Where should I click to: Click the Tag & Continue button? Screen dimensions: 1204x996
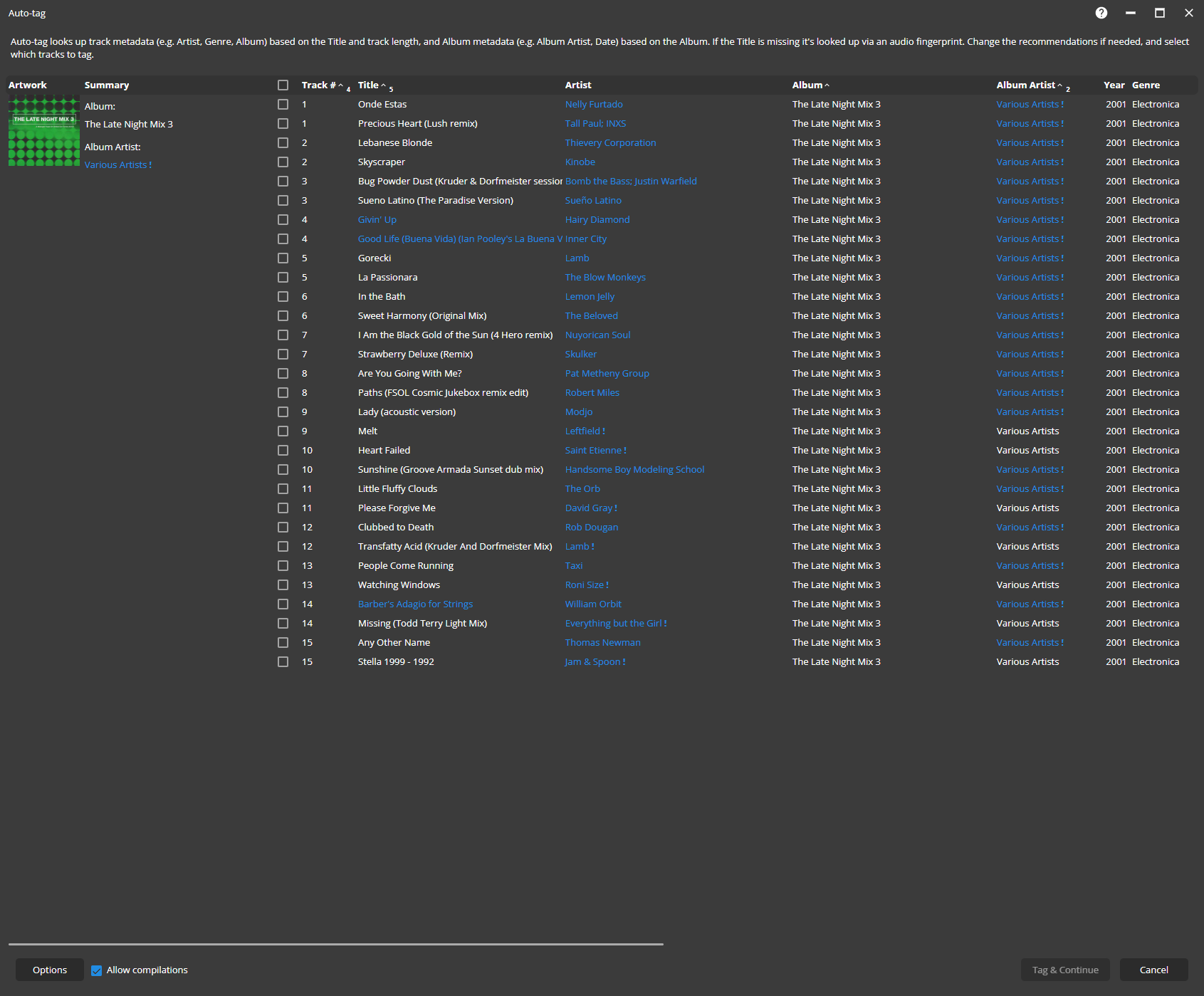pos(1065,970)
